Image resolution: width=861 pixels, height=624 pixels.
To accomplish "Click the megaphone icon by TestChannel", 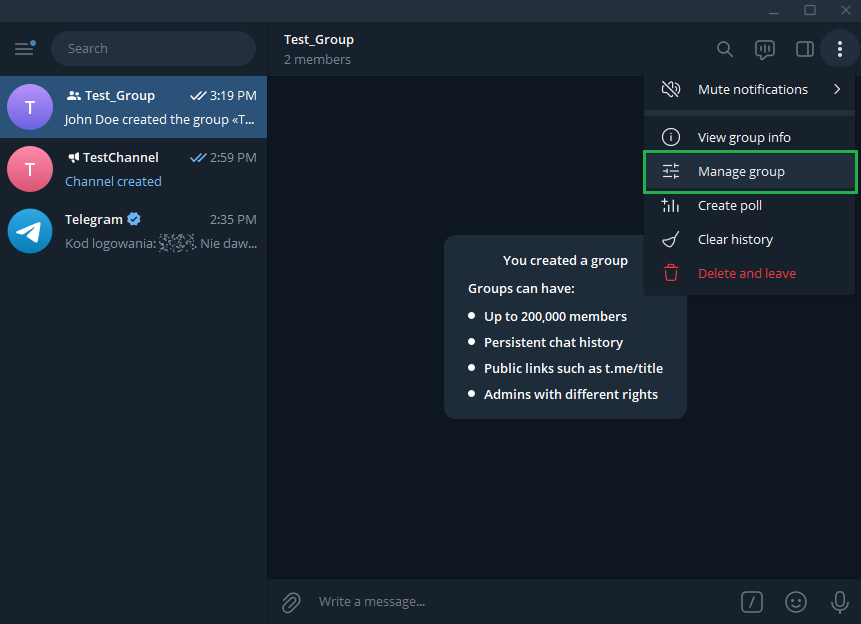I will tap(73, 158).
